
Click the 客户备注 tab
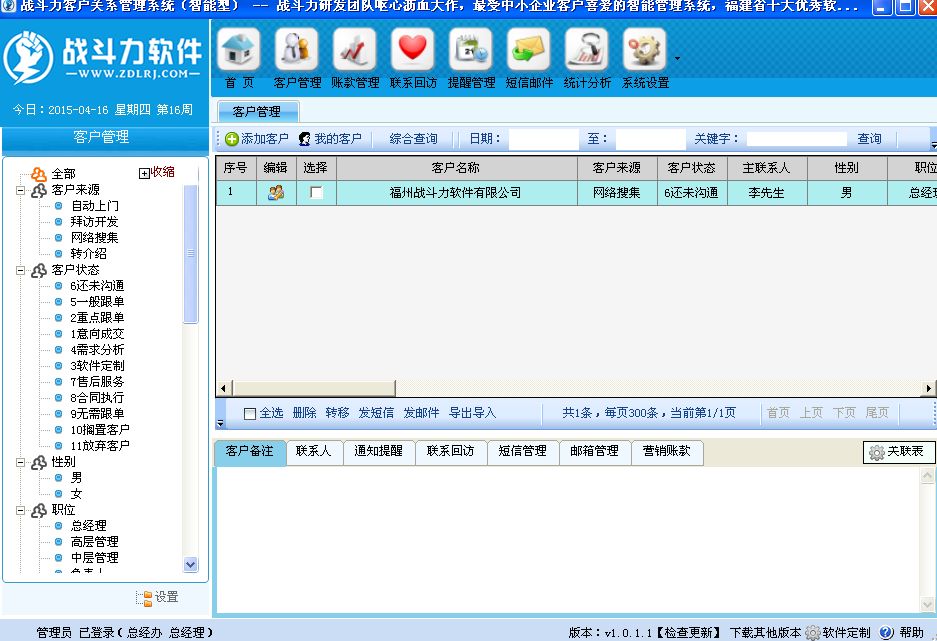point(250,451)
